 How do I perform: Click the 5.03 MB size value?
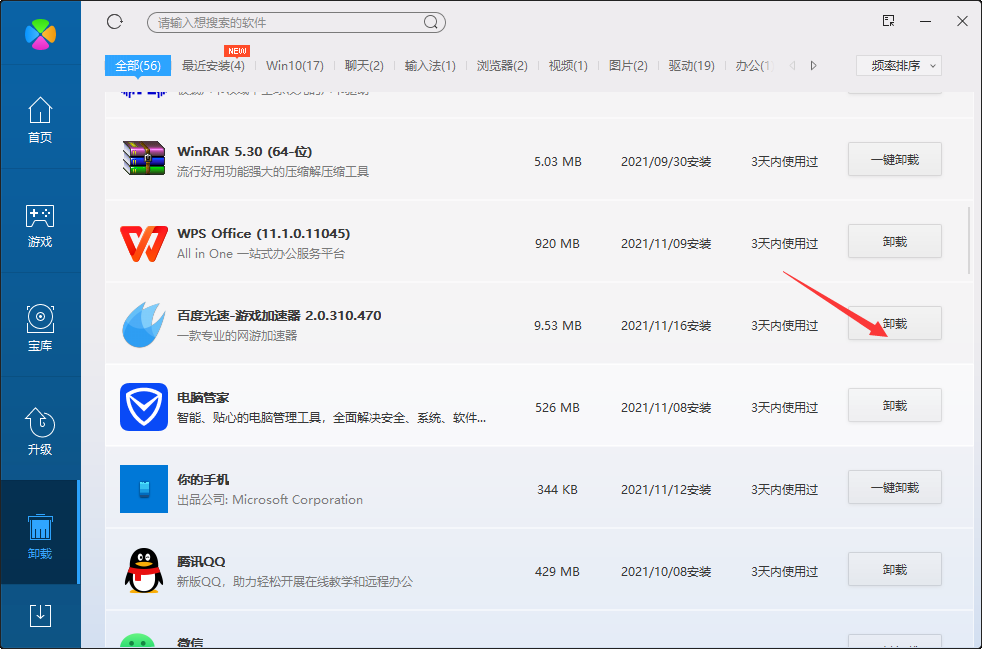pyautogui.click(x=557, y=162)
